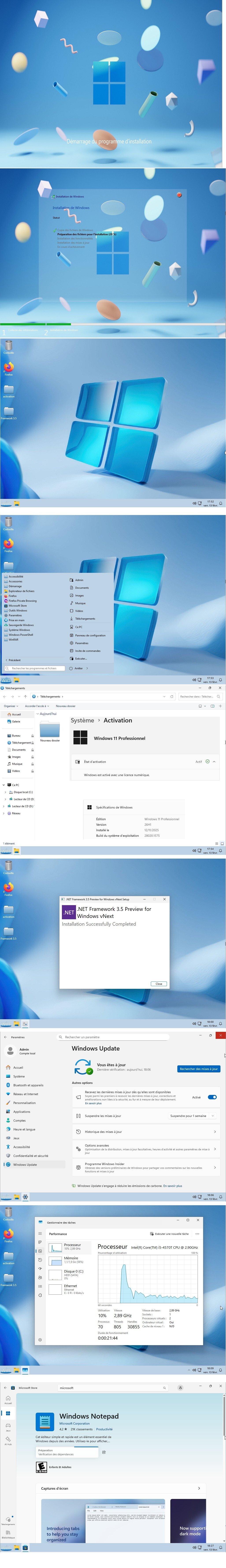Open Personnalisation in the Settings sidebar
The image size is (226, 1568).
[x=24, y=1102]
